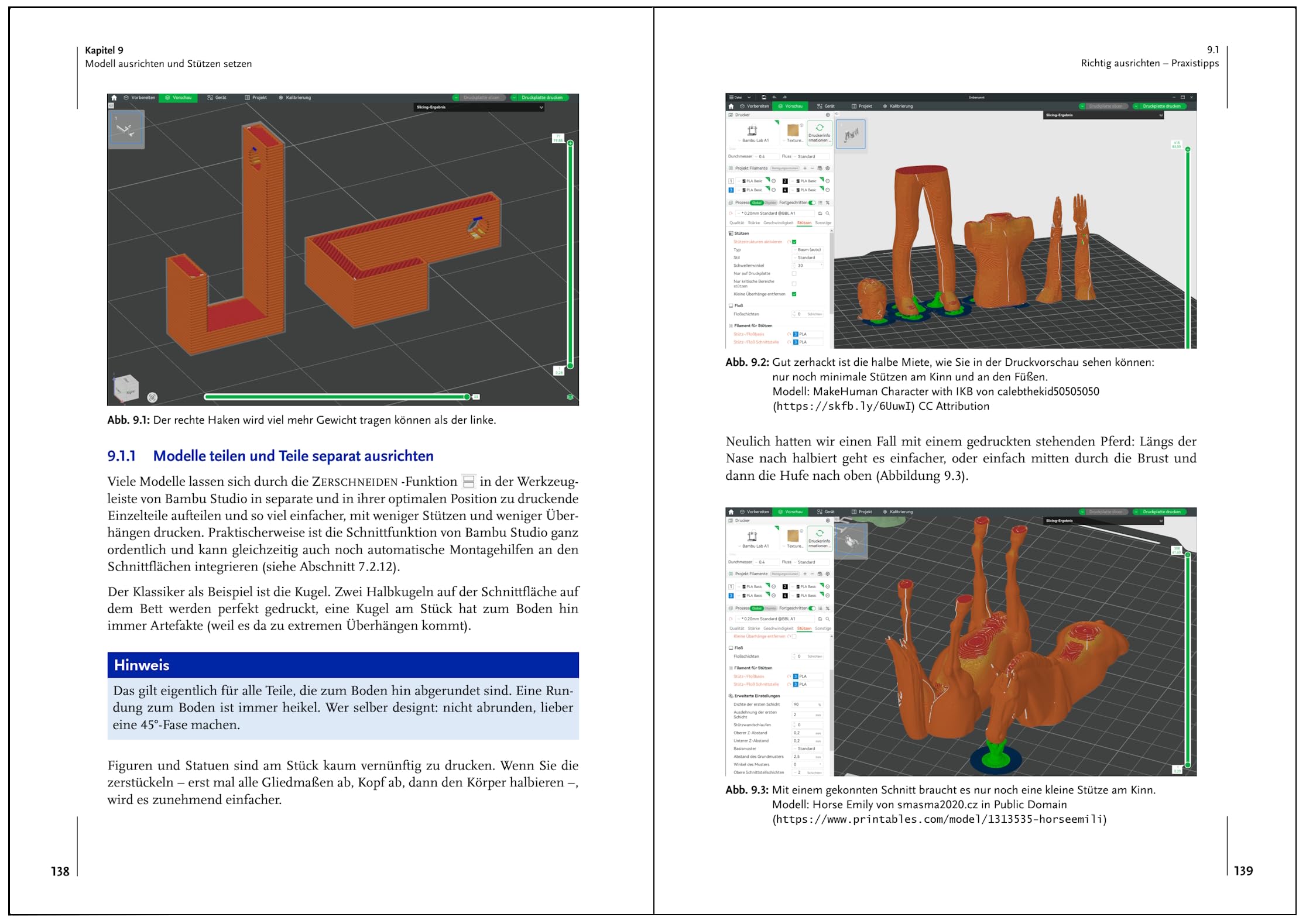Click the horizontal move slider handle in Abb. 9.1
Image resolution: width=1306 pixels, height=924 pixels.
(467, 397)
